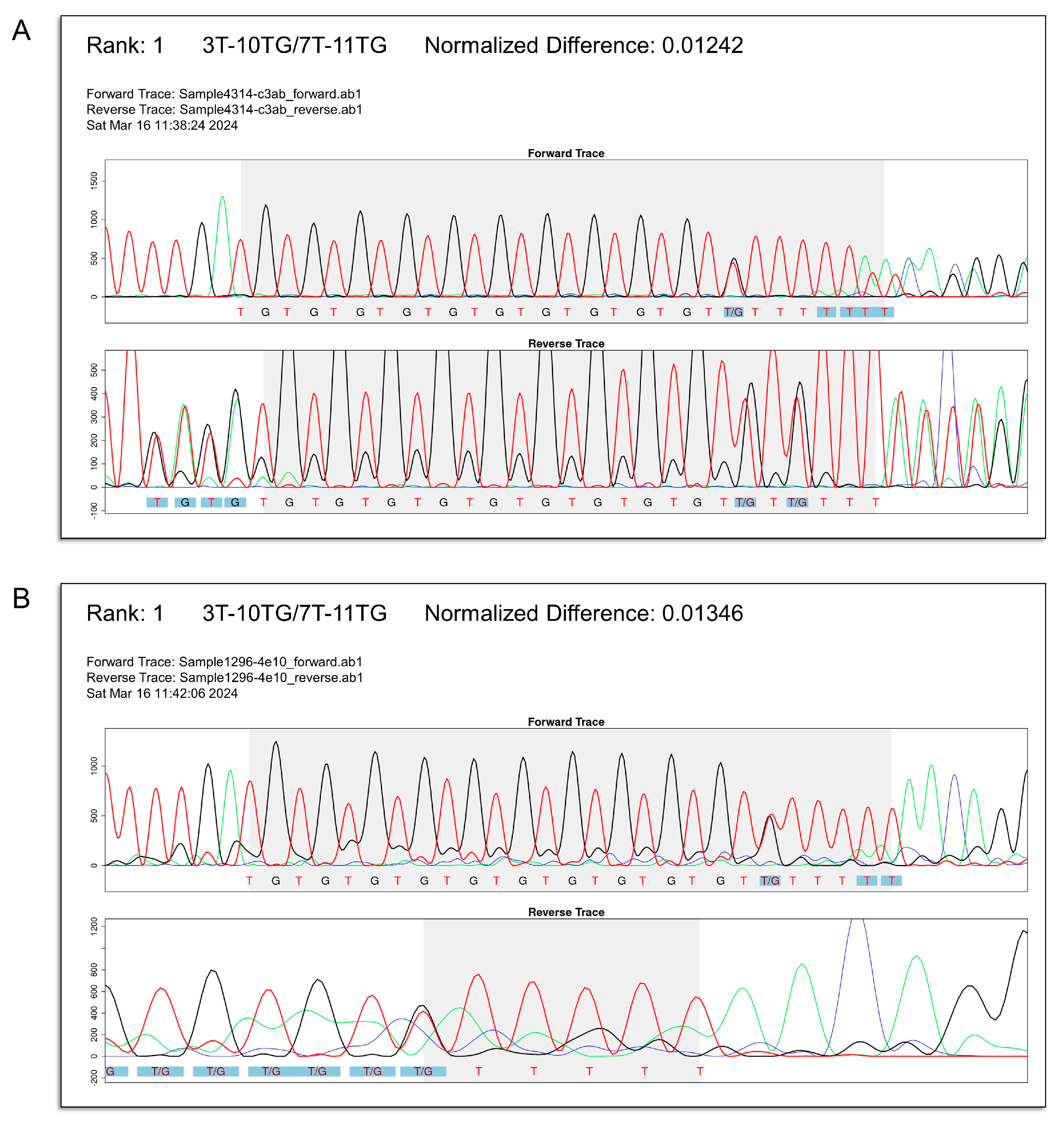This screenshot has width=1064, height=1124.
Task: Click the panel A label letter
Action: pos(21,31)
